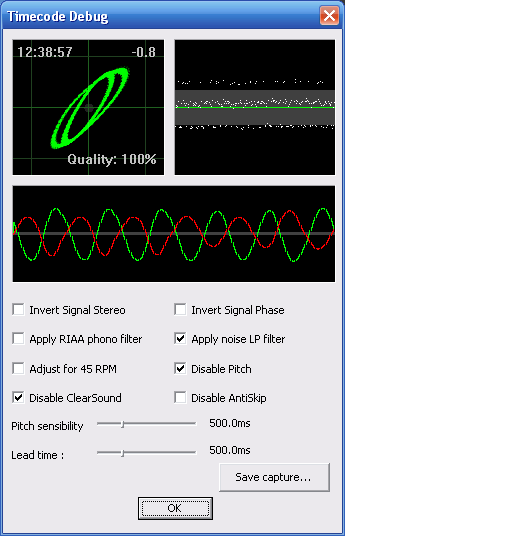
Task: Click the 12:38:57 timecode readout
Action: (x=45, y=52)
